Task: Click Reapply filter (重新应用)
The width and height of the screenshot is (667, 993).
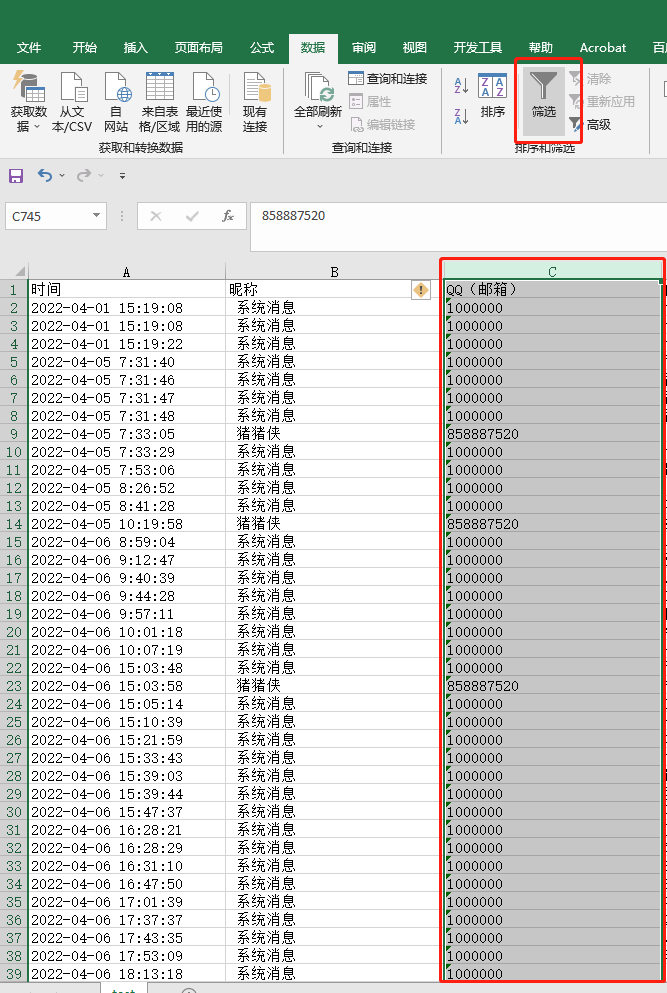Action: (602, 101)
